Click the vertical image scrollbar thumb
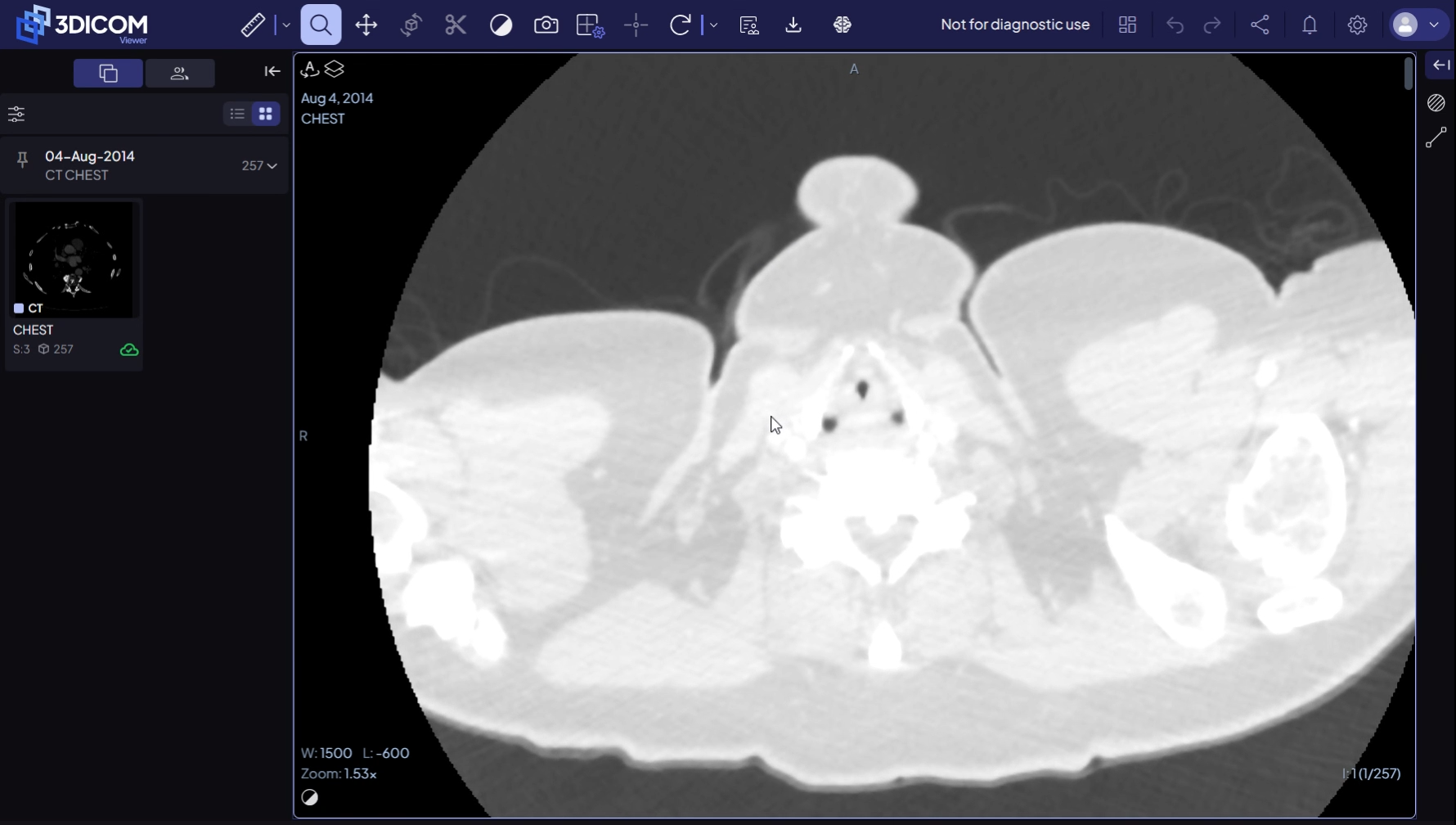This screenshot has width=1456, height=825. pos(1408,74)
